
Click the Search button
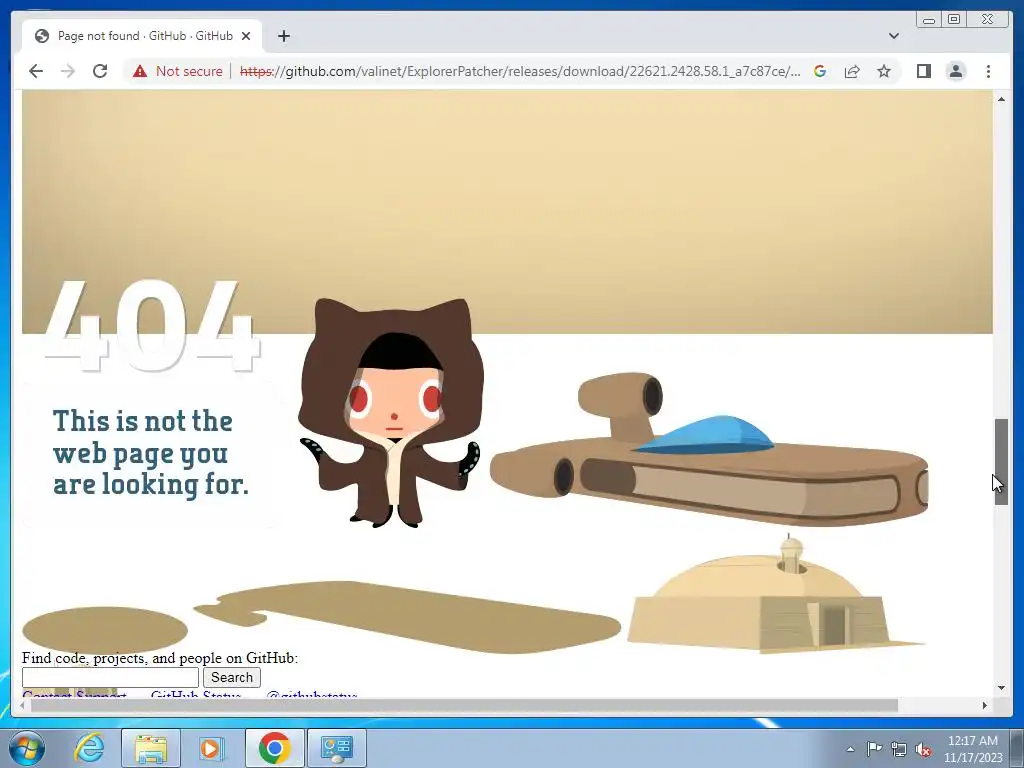(232, 677)
